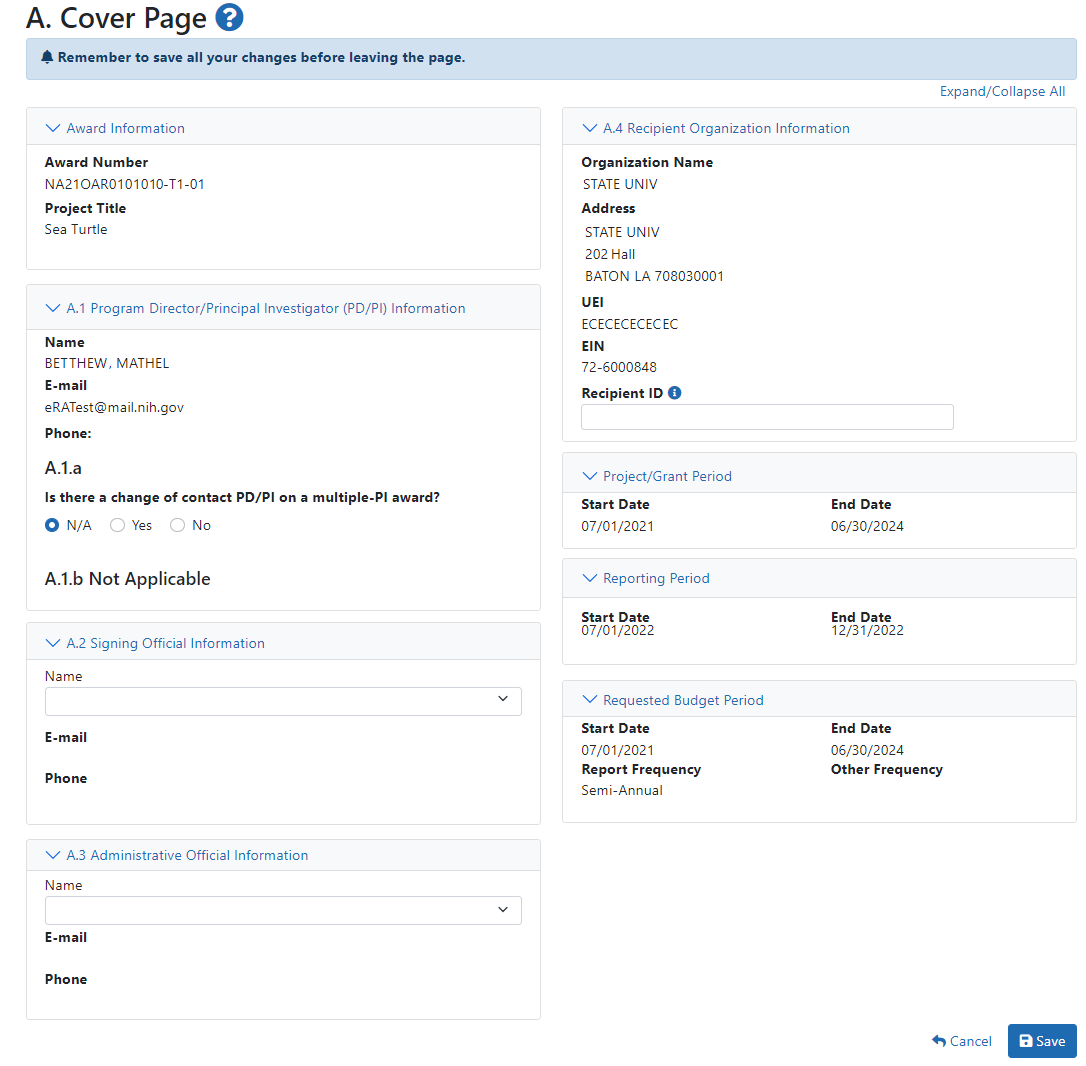Collapse A.2 Signing Official Information panel

155,643
